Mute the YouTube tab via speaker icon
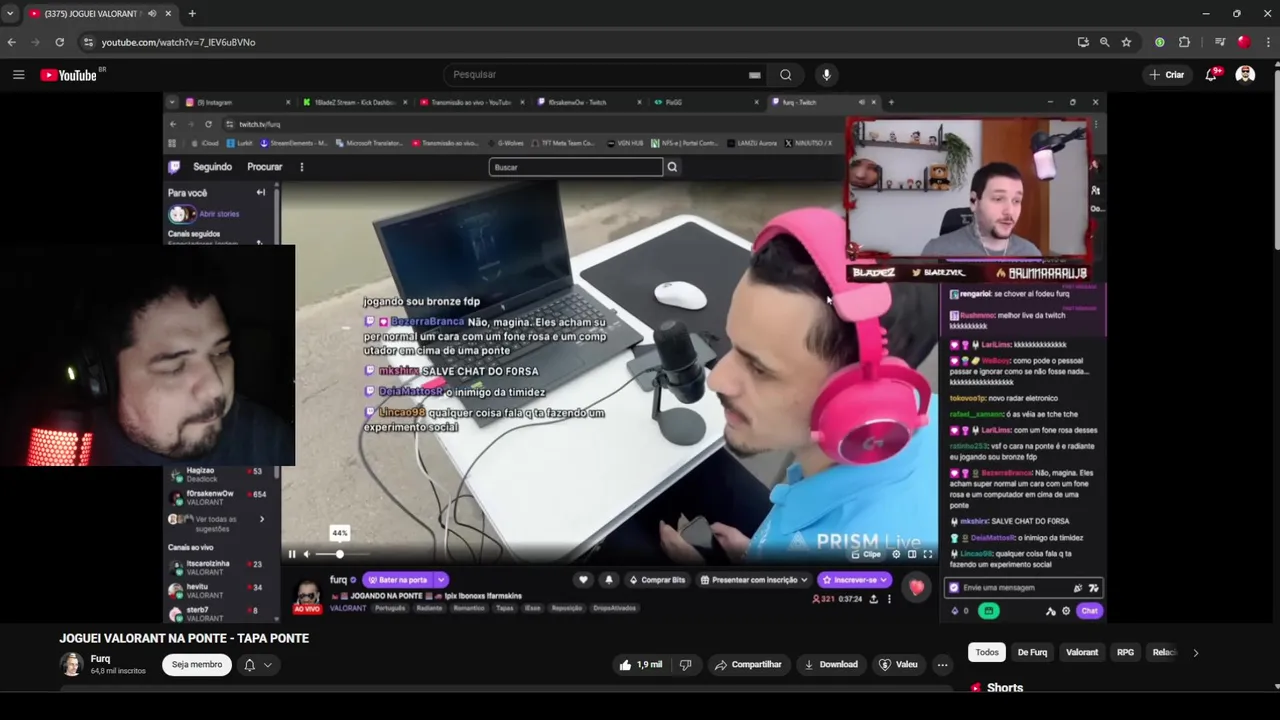Image resolution: width=1280 pixels, height=720 pixels. point(152,14)
